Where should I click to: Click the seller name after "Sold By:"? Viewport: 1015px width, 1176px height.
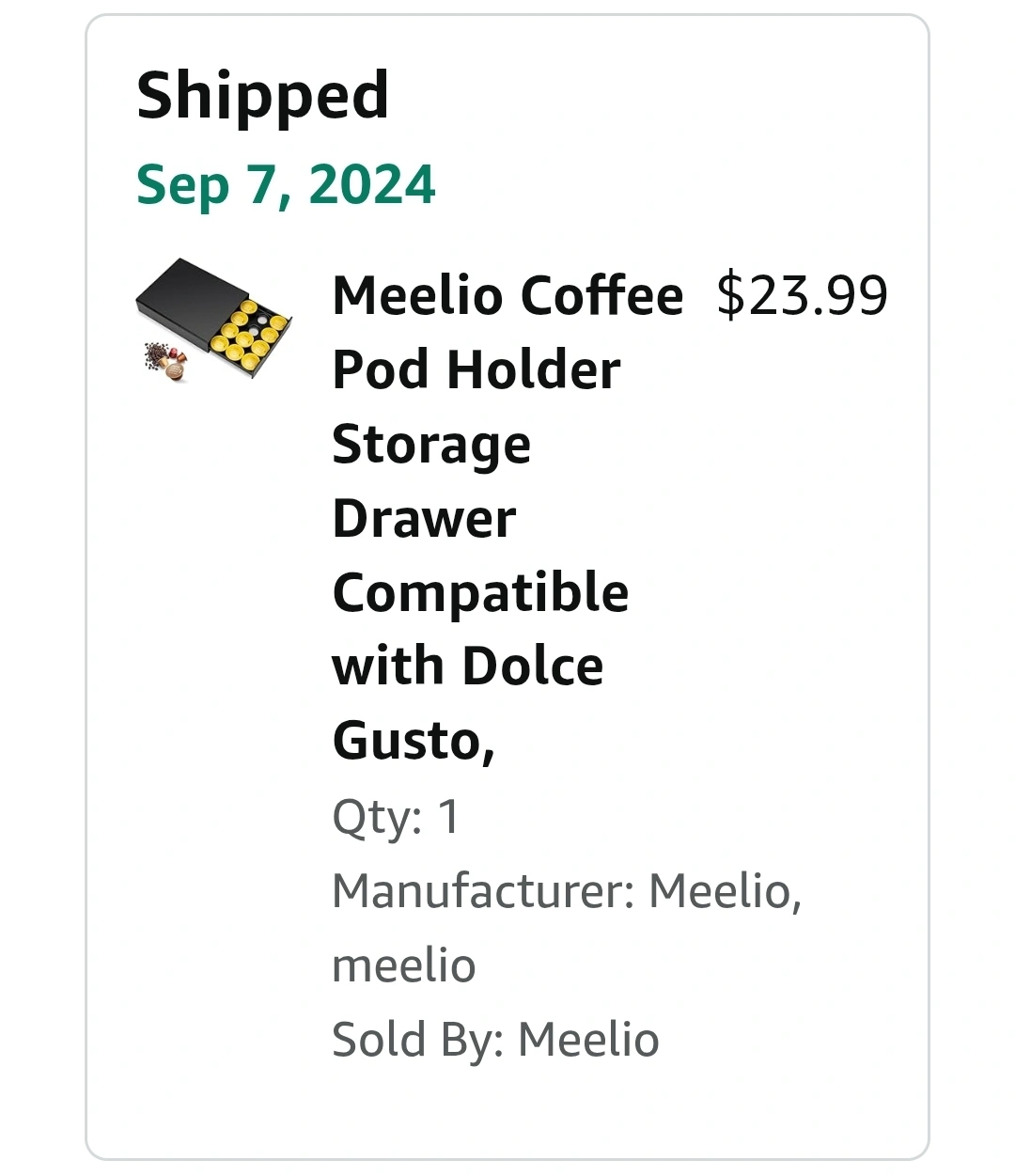click(x=589, y=1040)
